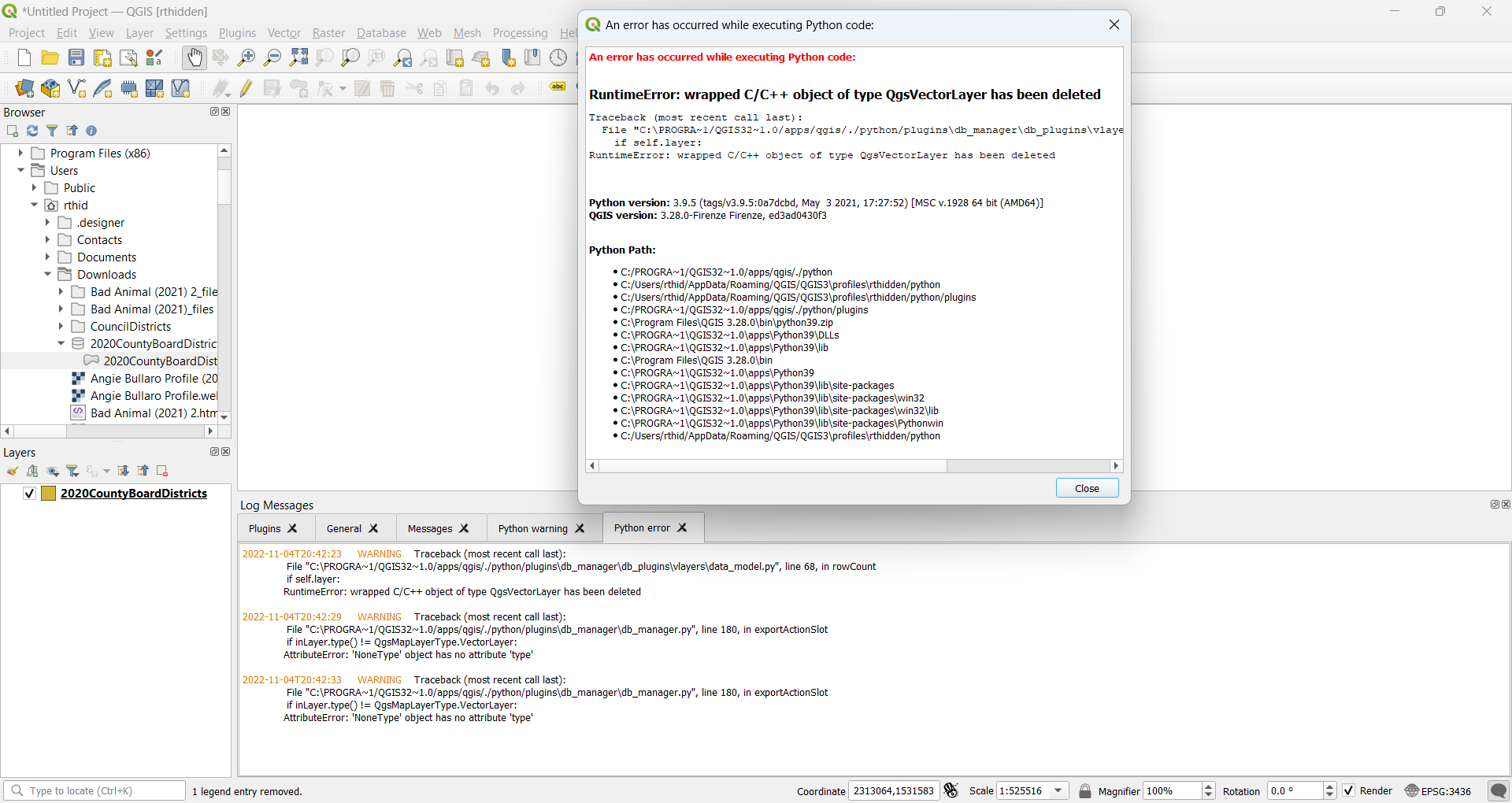This screenshot has width=1512, height=803.
Task: Click the New SpatiaLite Layer icon
Action: (102, 88)
